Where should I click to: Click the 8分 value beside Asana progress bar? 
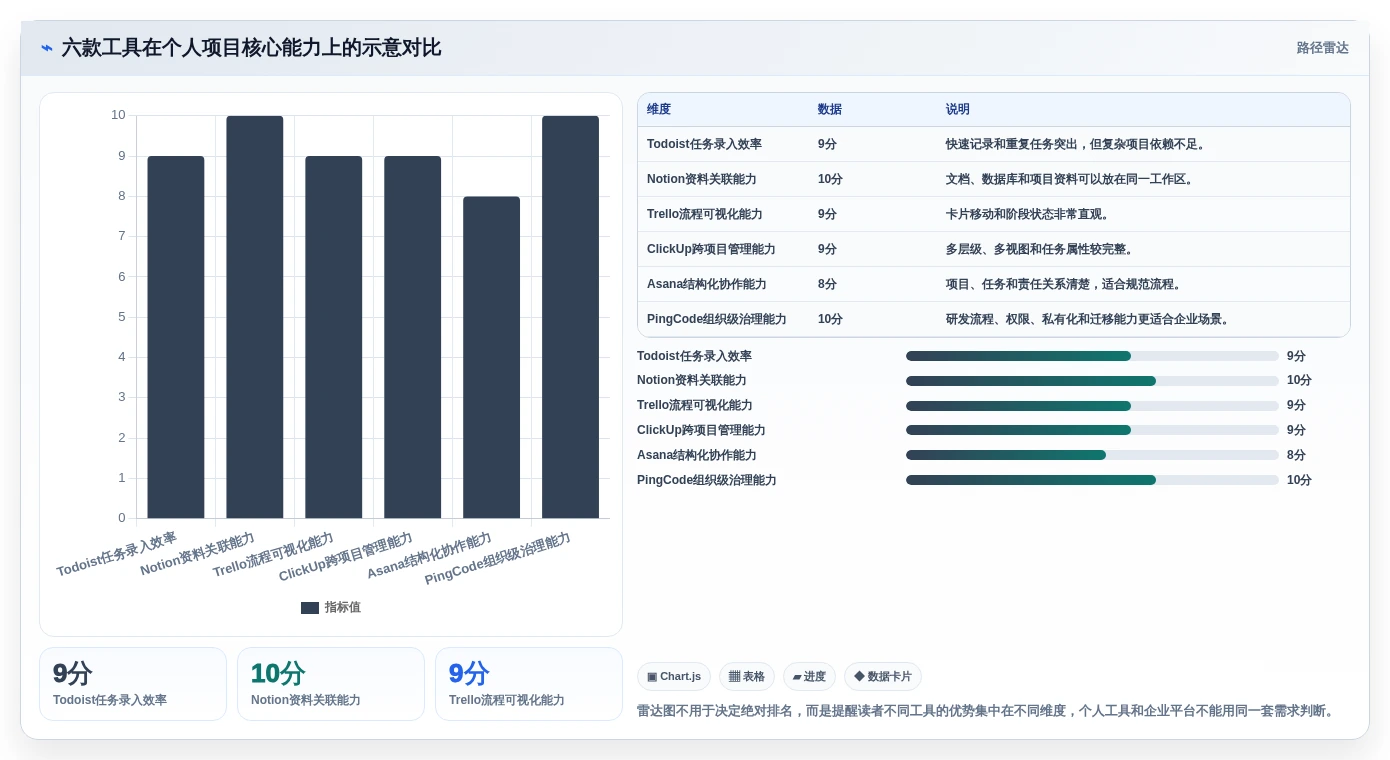1296,455
